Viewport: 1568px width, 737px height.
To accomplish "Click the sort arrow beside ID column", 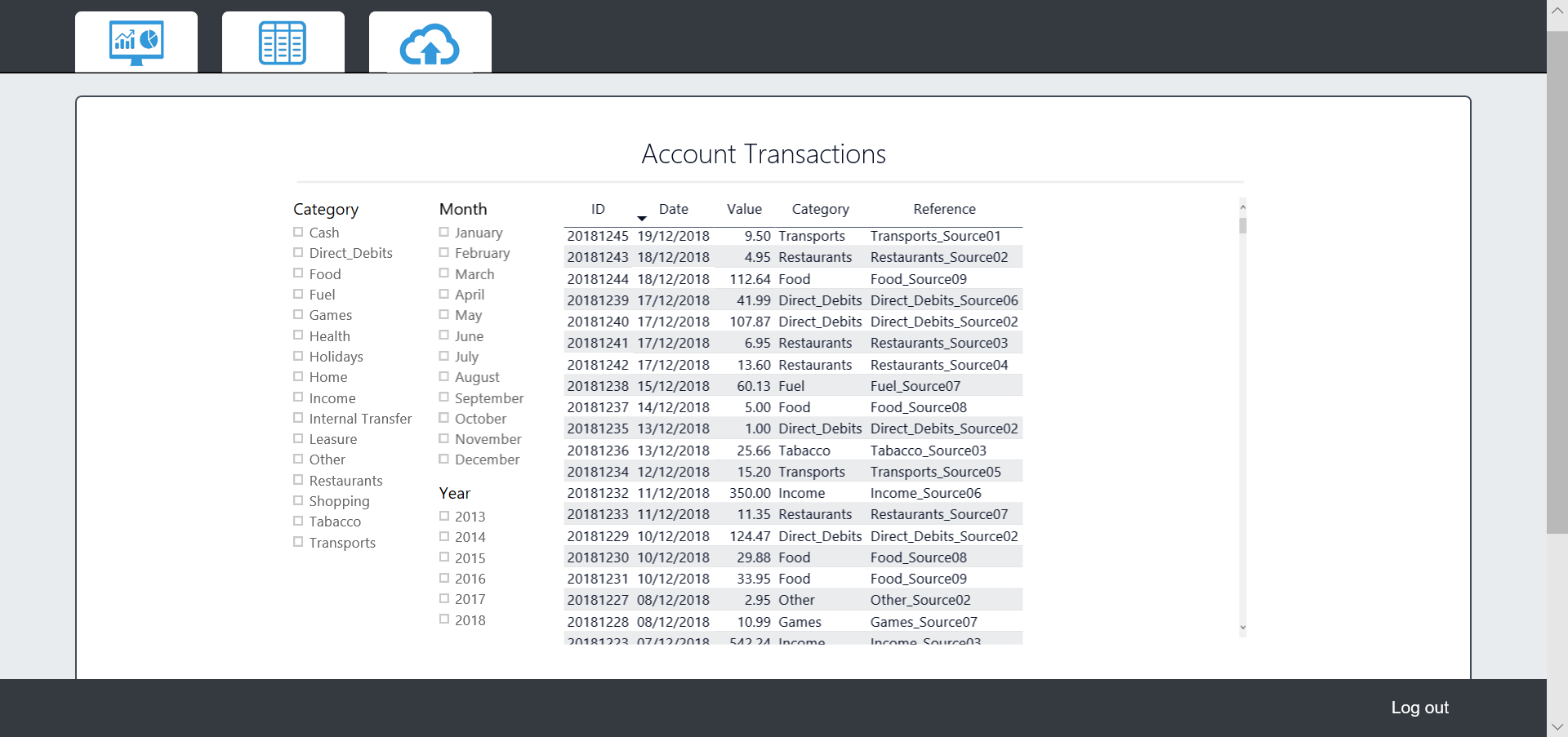I will [x=642, y=218].
